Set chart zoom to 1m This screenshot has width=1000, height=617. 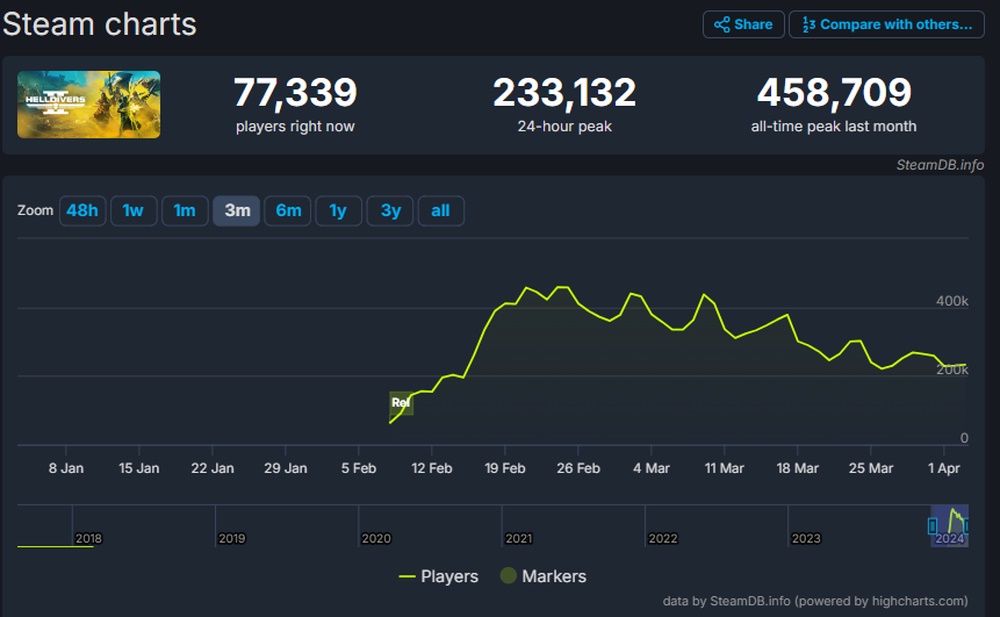pos(185,211)
